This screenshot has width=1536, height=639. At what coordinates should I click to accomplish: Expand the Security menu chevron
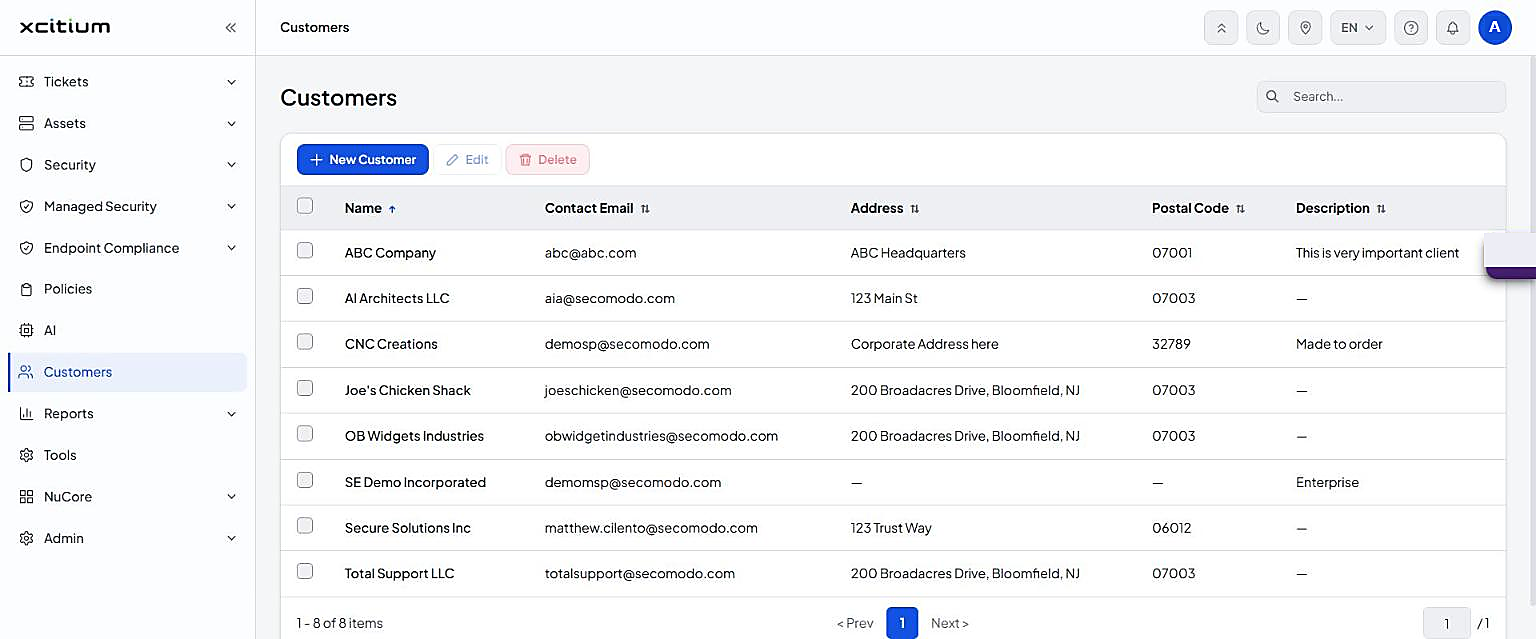(231, 165)
